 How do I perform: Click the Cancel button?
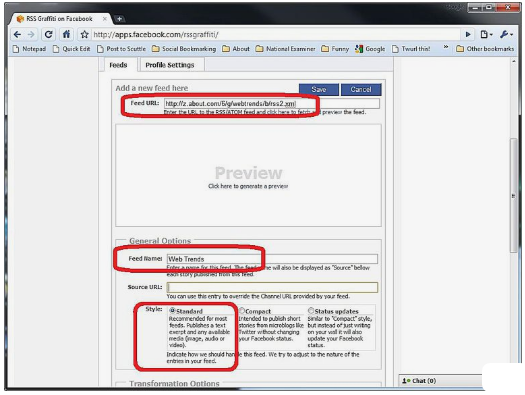361,89
